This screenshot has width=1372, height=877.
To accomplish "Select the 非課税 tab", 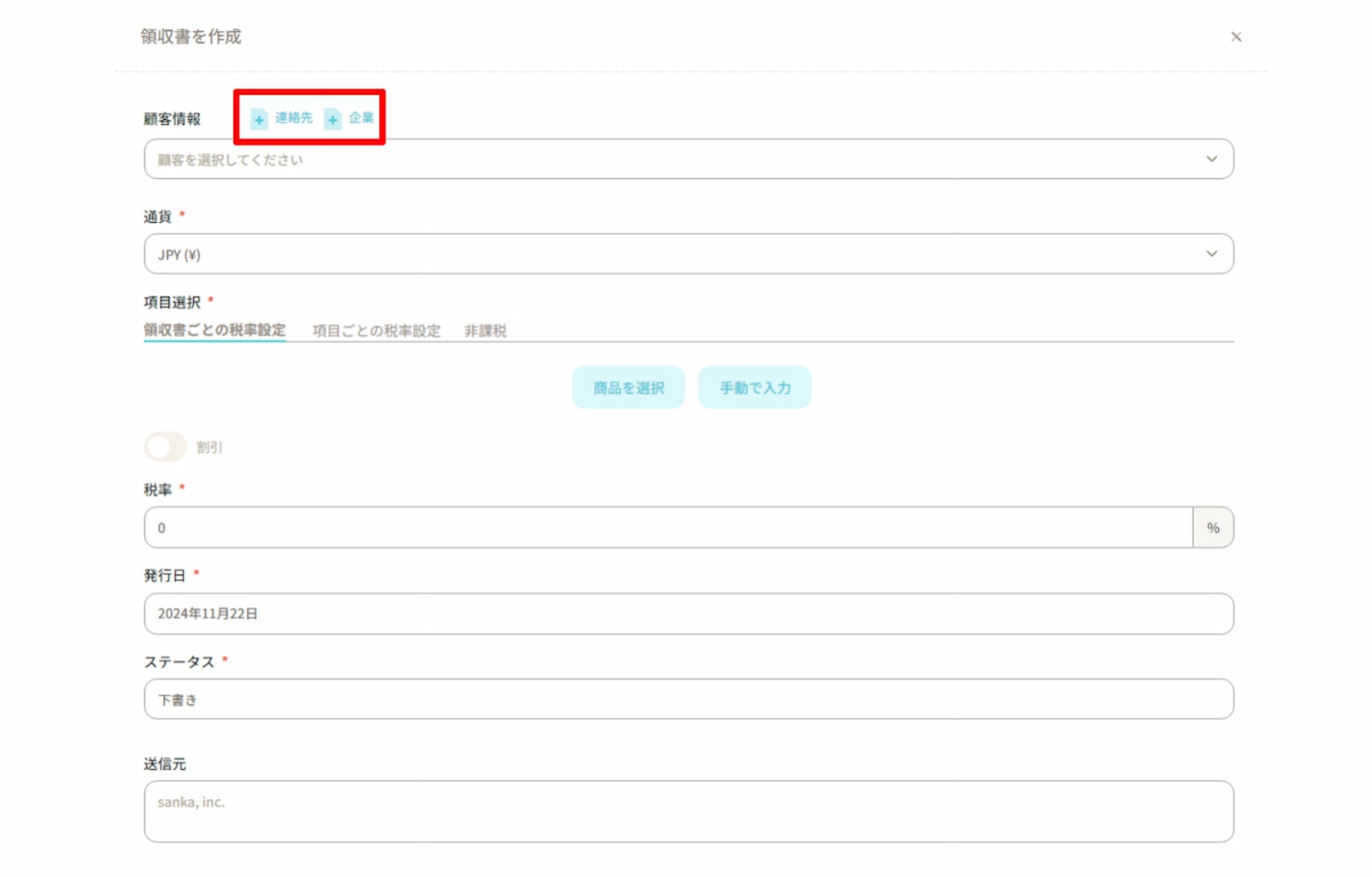I will pos(485,331).
